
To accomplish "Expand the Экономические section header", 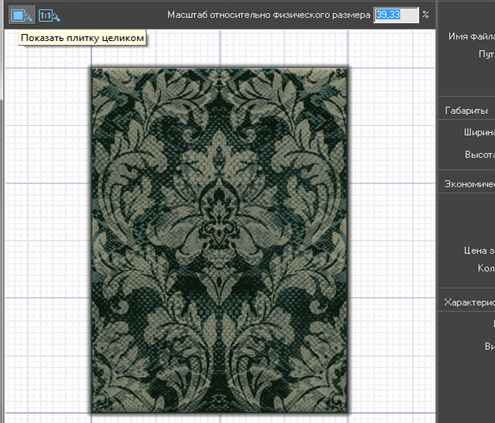I will (x=469, y=184).
